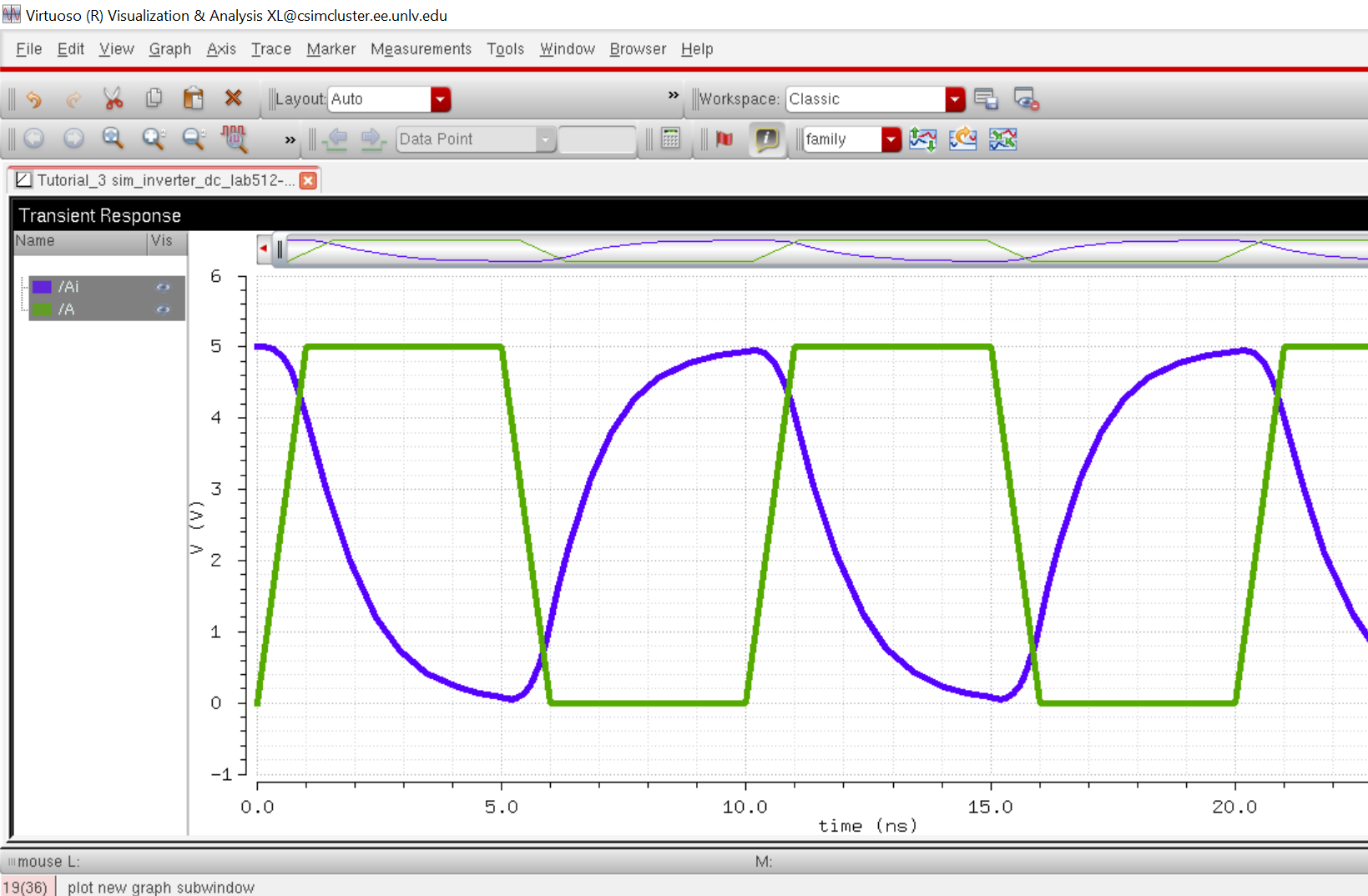This screenshot has height=896, width=1368.
Task: Click the red flag marker icon
Action: pyautogui.click(x=724, y=139)
